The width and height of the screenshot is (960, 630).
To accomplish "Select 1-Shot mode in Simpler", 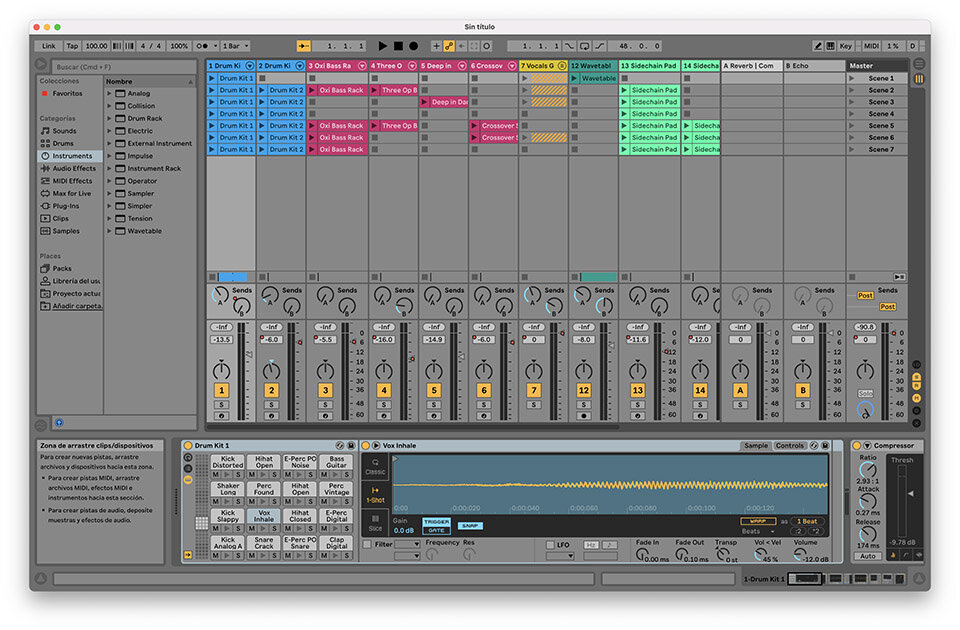I will click(x=375, y=493).
